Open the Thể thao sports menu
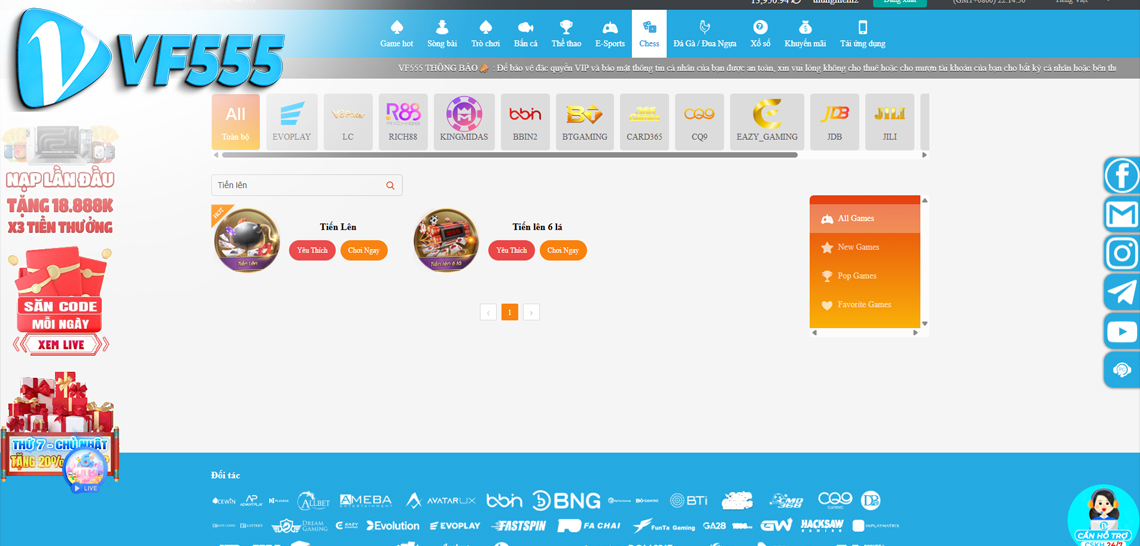The image size is (1140, 546). (x=566, y=34)
